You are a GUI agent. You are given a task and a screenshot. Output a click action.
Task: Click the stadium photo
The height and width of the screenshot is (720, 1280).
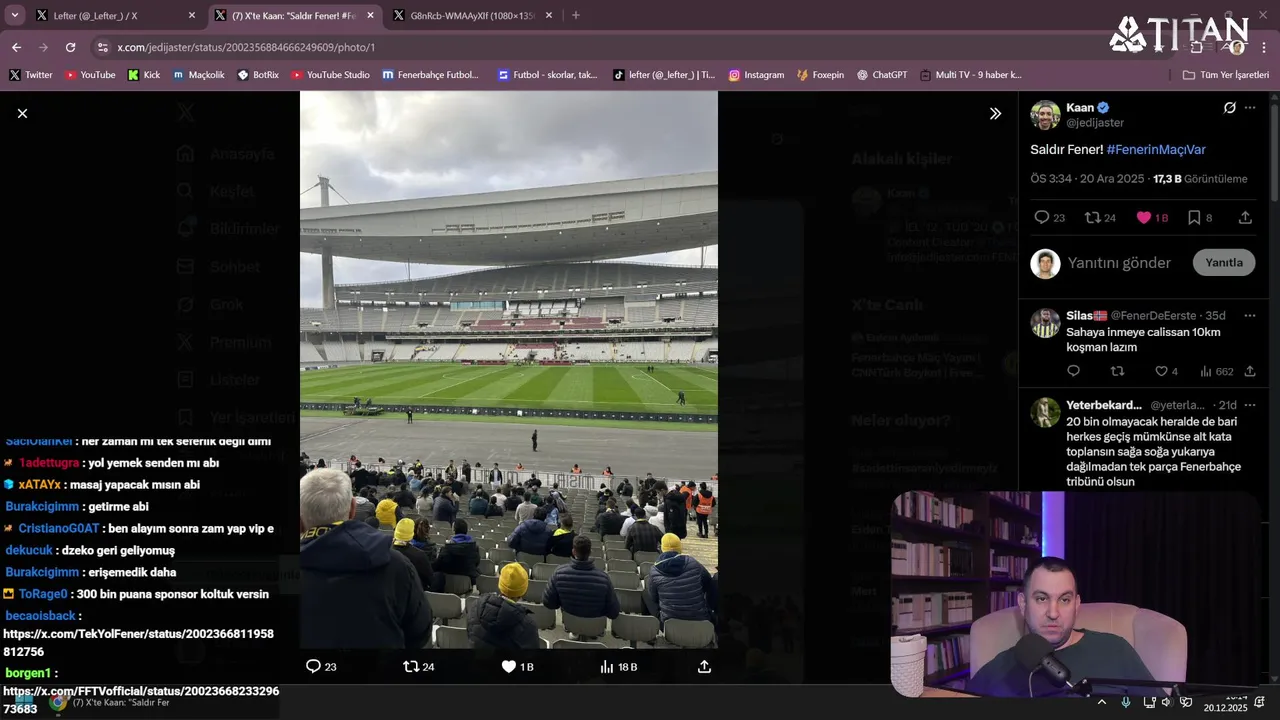coord(508,370)
